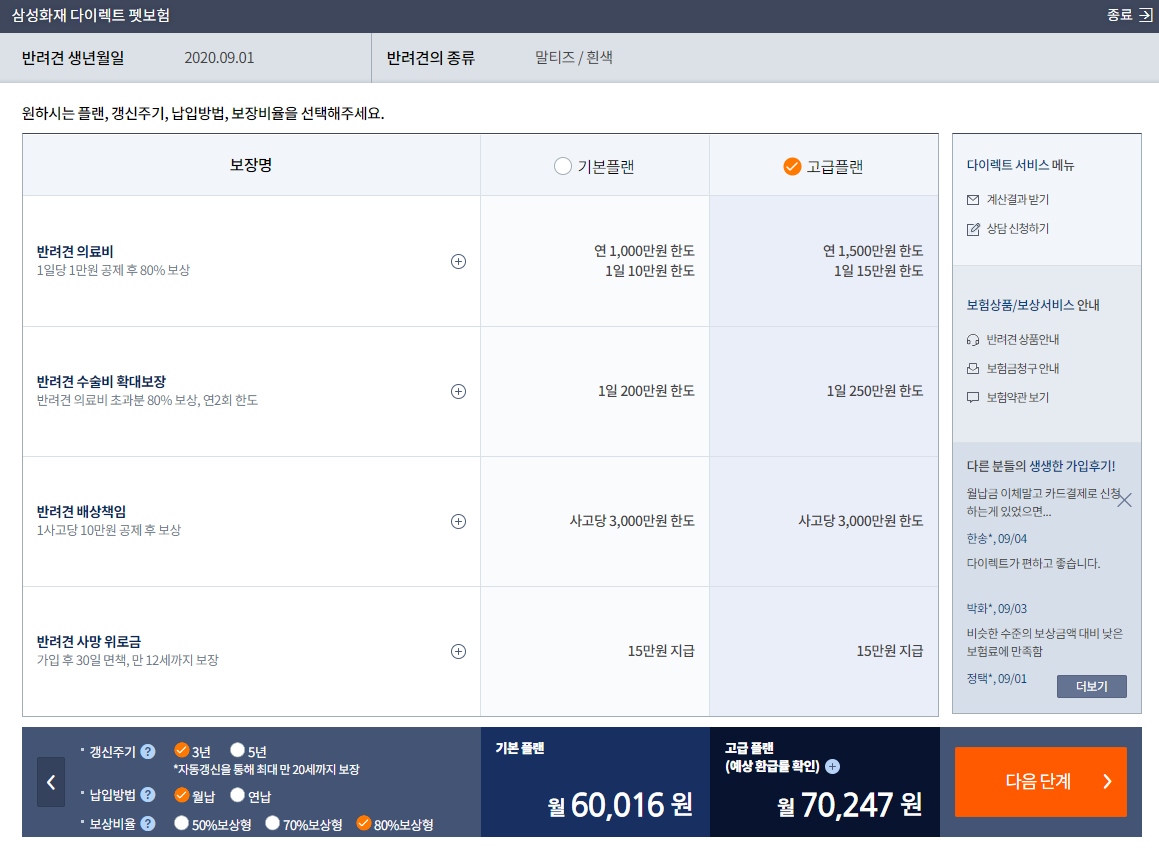Open 반려견 상품안내 link
The width and height of the screenshot is (1159, 856).
coord(1022,339)
